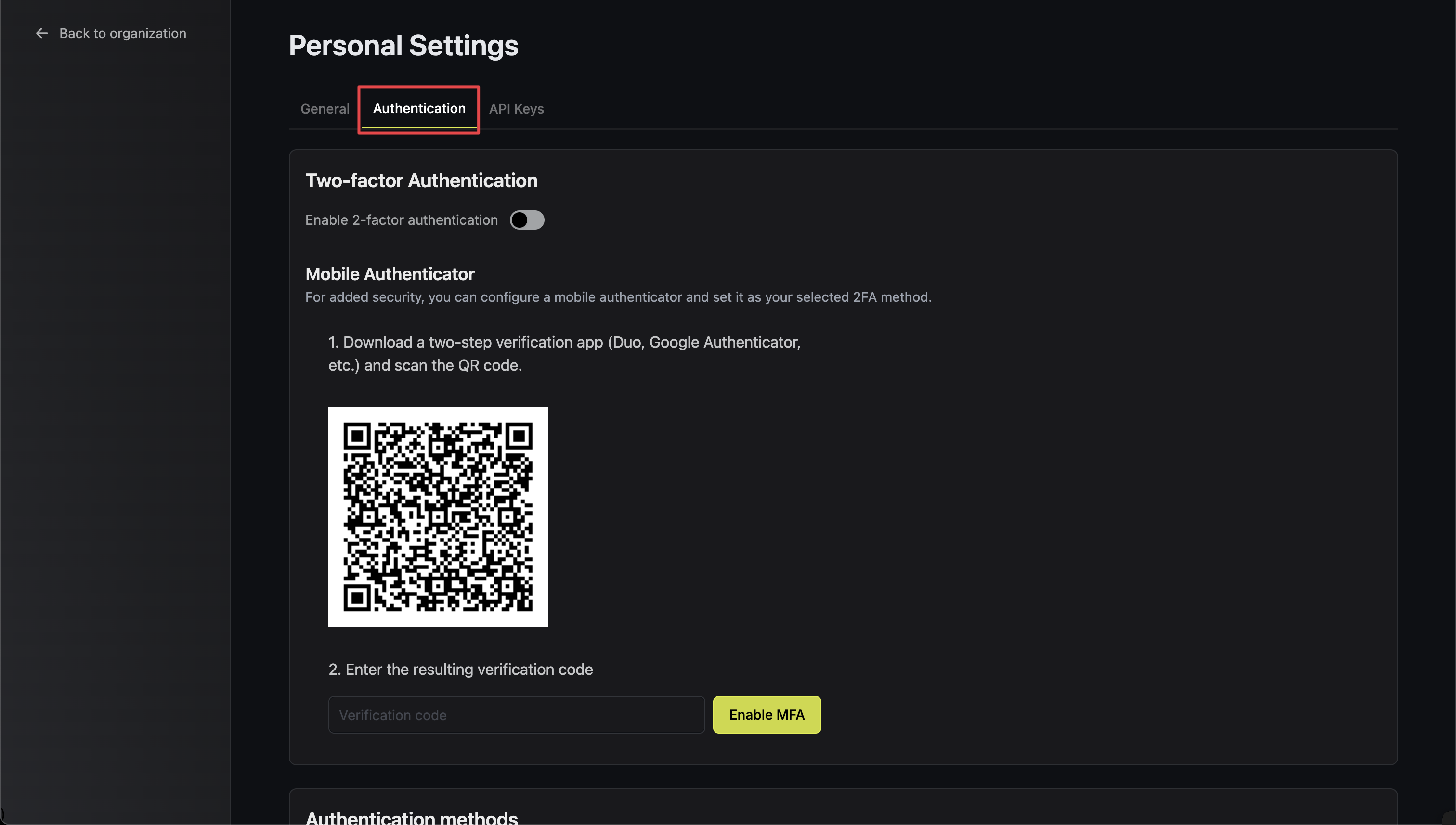Click the QR code image
The height and width of the screenshot is (825, 1456).
(x=438, y=517)
